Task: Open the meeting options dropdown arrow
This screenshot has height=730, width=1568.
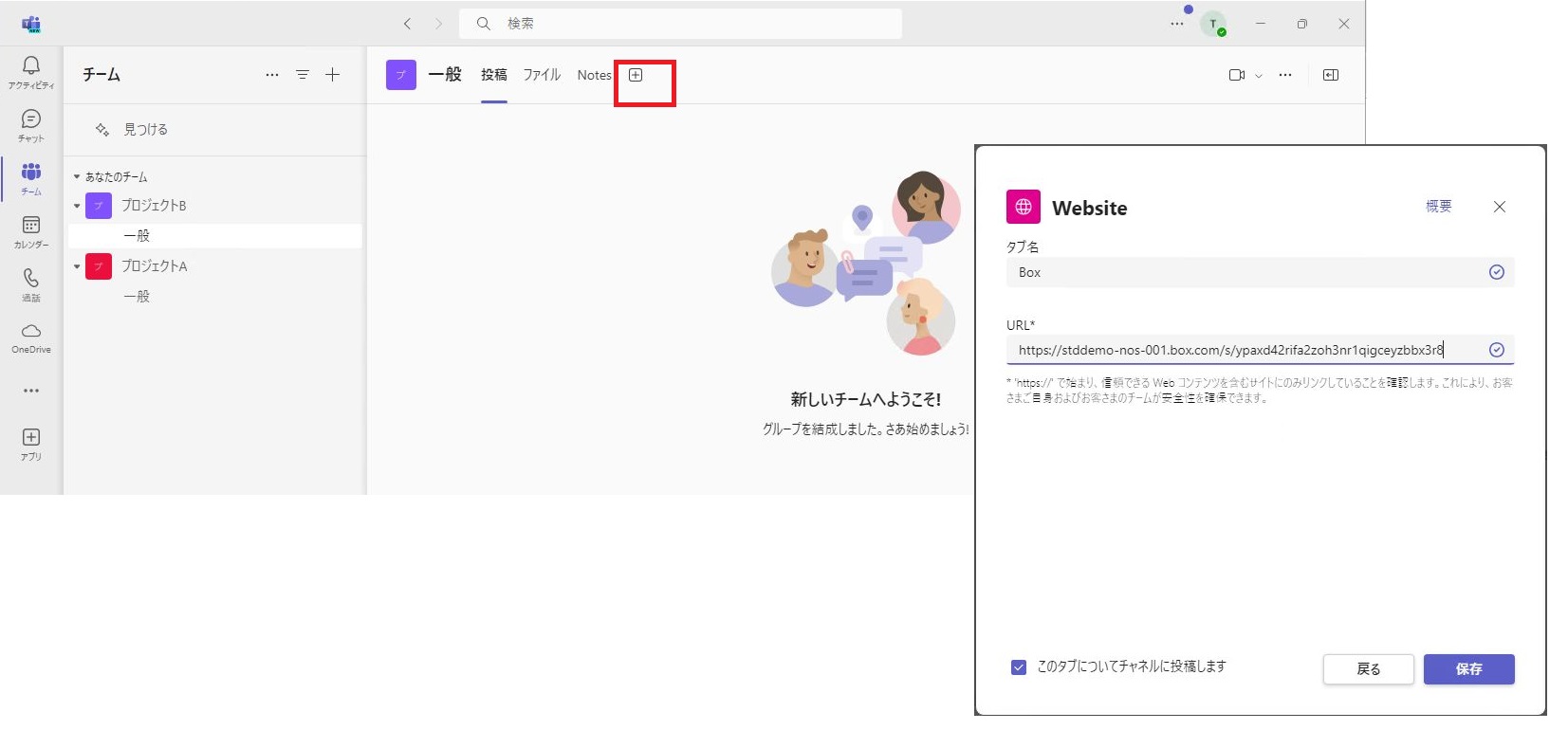Action: click(1259, 76)
